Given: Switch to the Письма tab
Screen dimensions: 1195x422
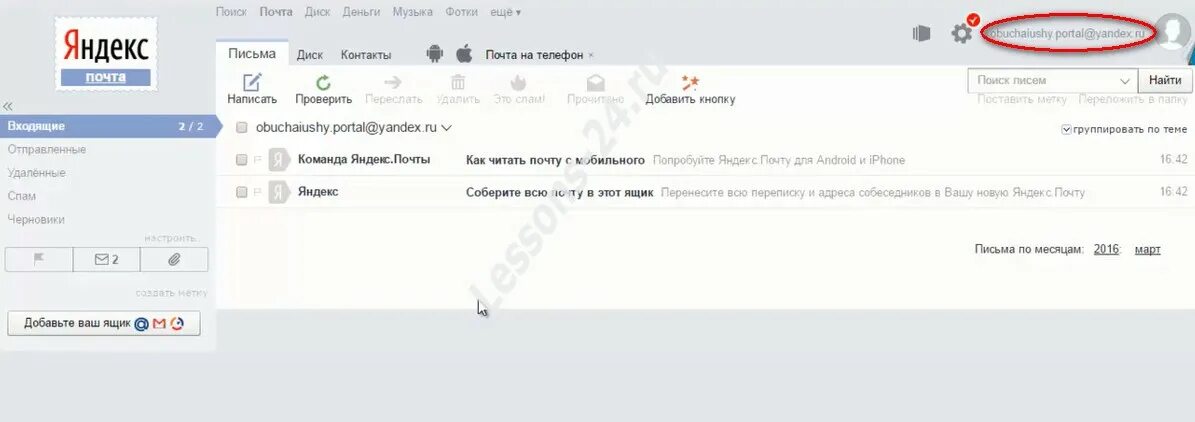Looking at the screenshot, I should coord(251,54).
